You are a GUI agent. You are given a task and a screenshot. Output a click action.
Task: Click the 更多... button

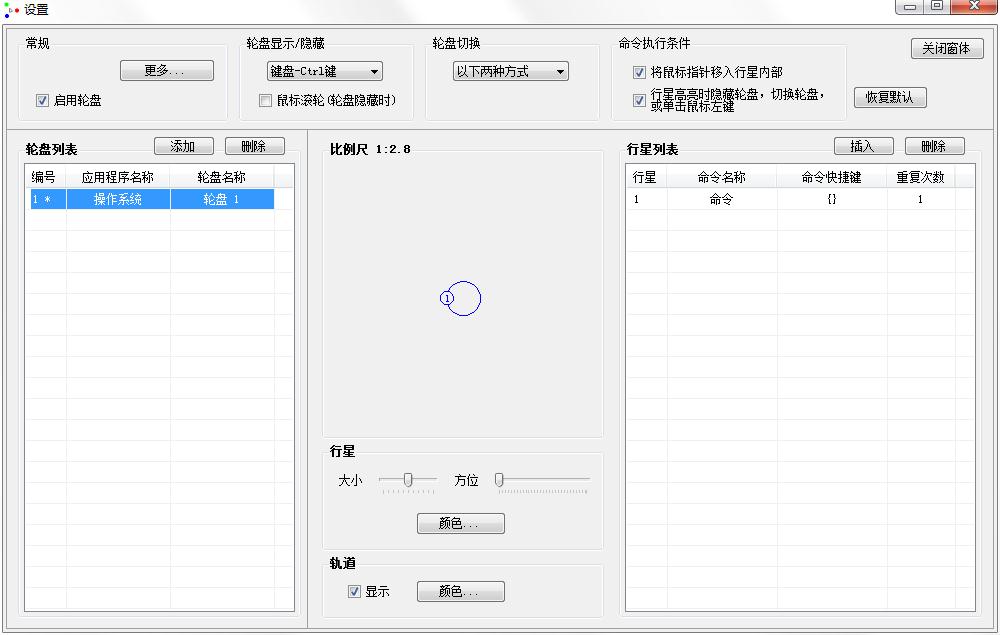[x=166, y=71]
